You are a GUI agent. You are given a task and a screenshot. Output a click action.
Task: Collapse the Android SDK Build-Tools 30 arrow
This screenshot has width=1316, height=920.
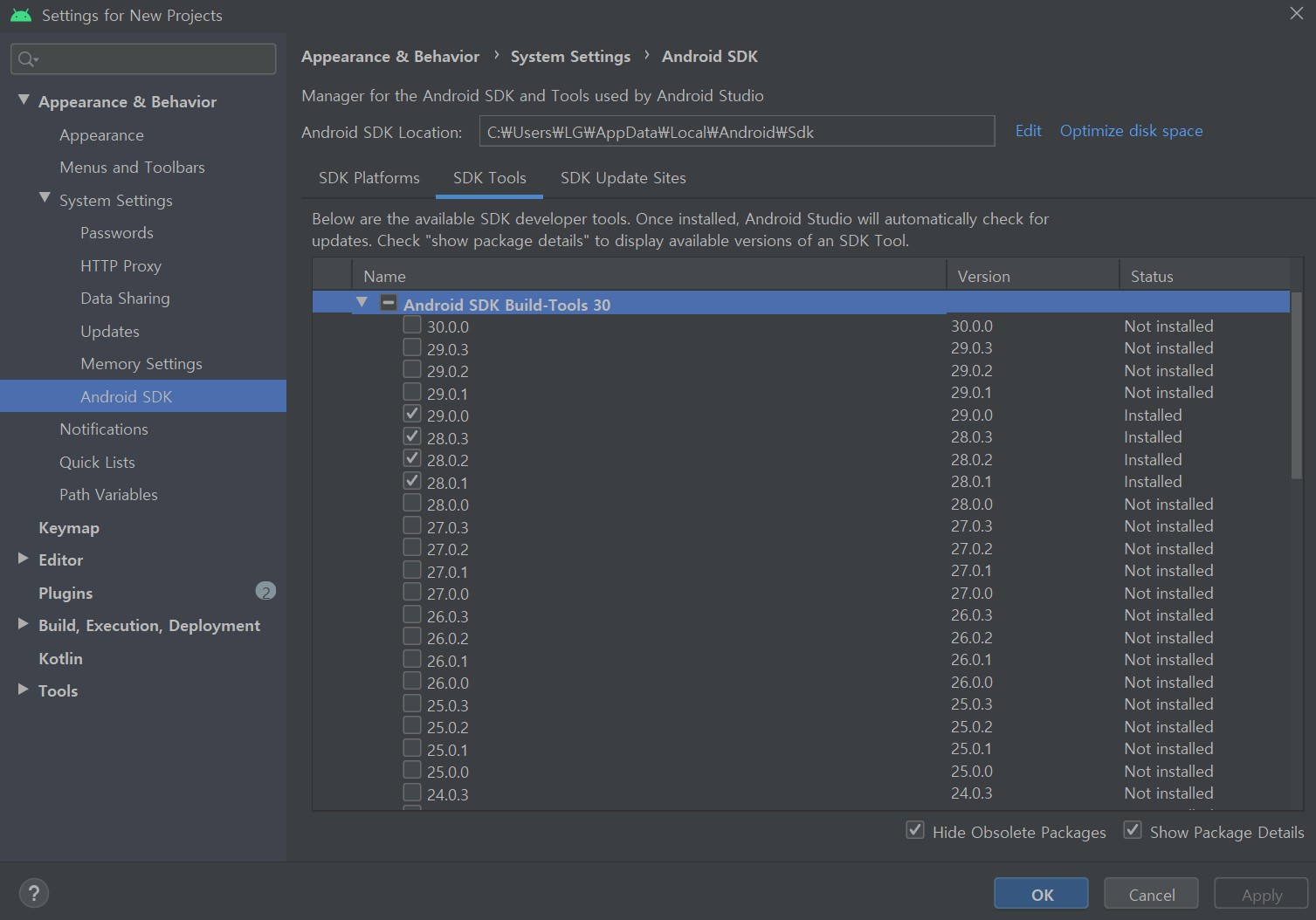[362, 302]
